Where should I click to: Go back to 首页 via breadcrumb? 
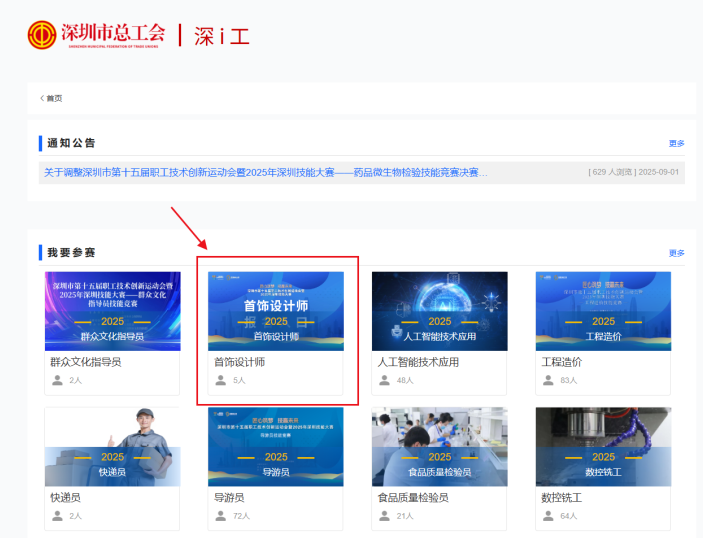tap(51, 98)
